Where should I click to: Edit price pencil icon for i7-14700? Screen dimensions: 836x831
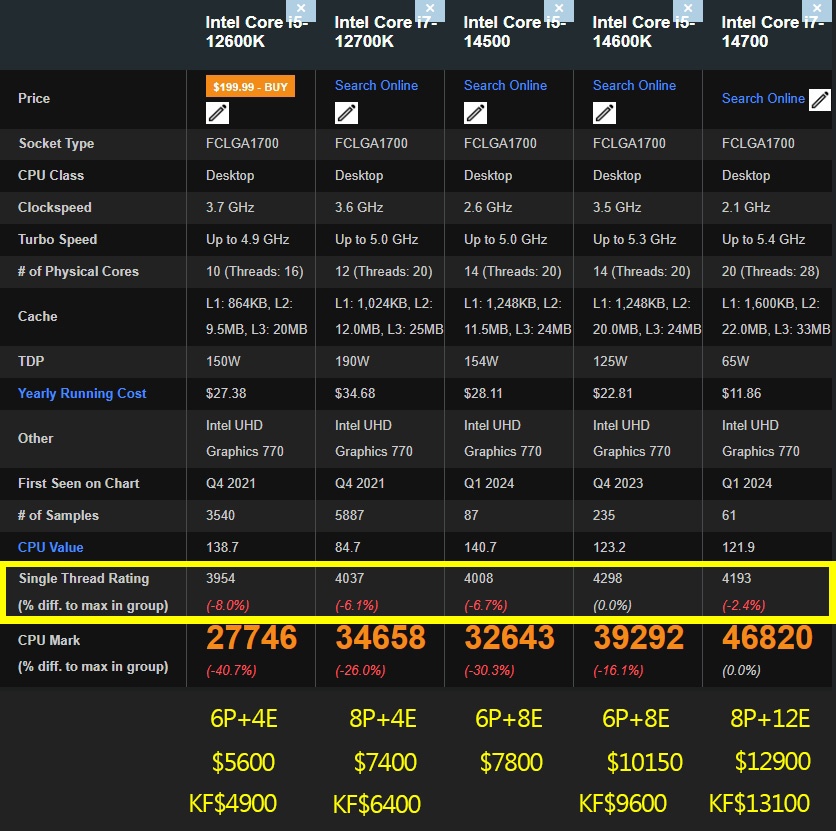pos(820,100)
